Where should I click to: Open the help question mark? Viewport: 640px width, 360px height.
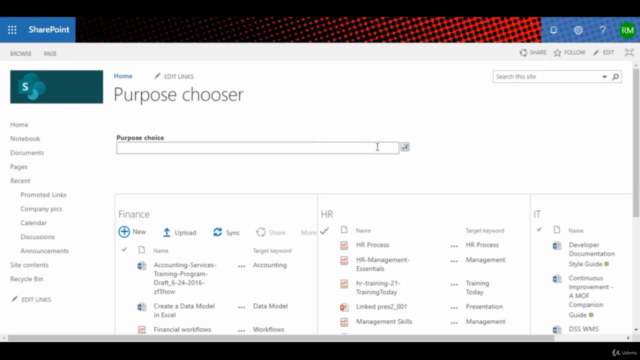pos(602,30)
